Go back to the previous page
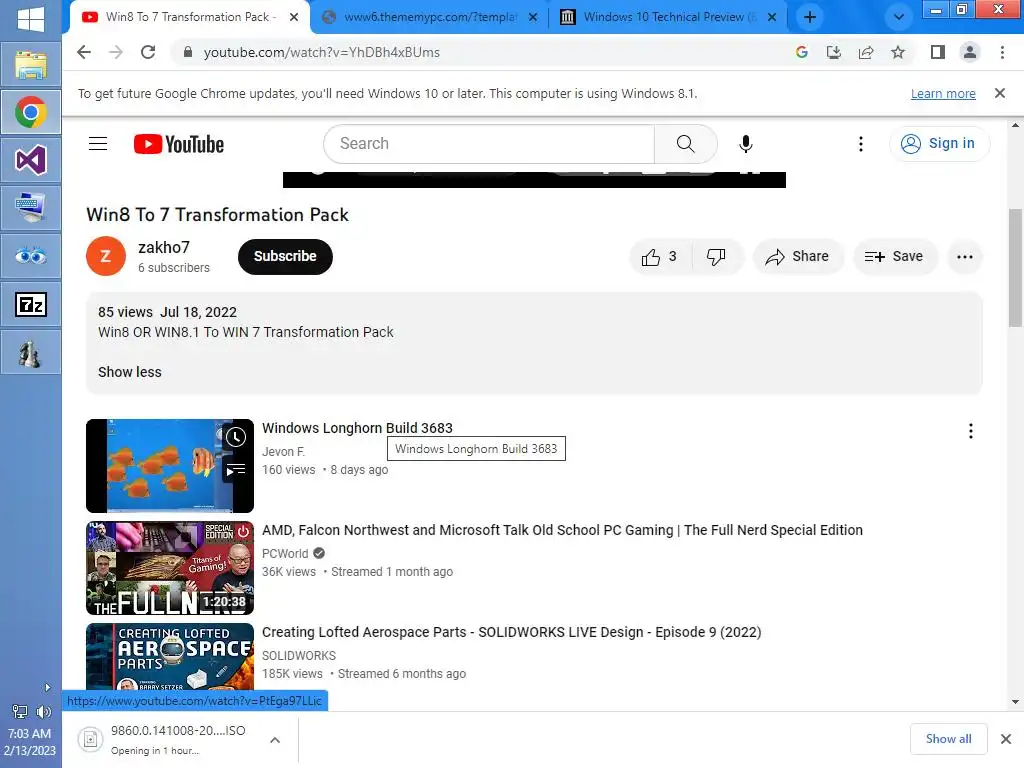This screenshot has height=768, width=1024. tap(84, 52)
